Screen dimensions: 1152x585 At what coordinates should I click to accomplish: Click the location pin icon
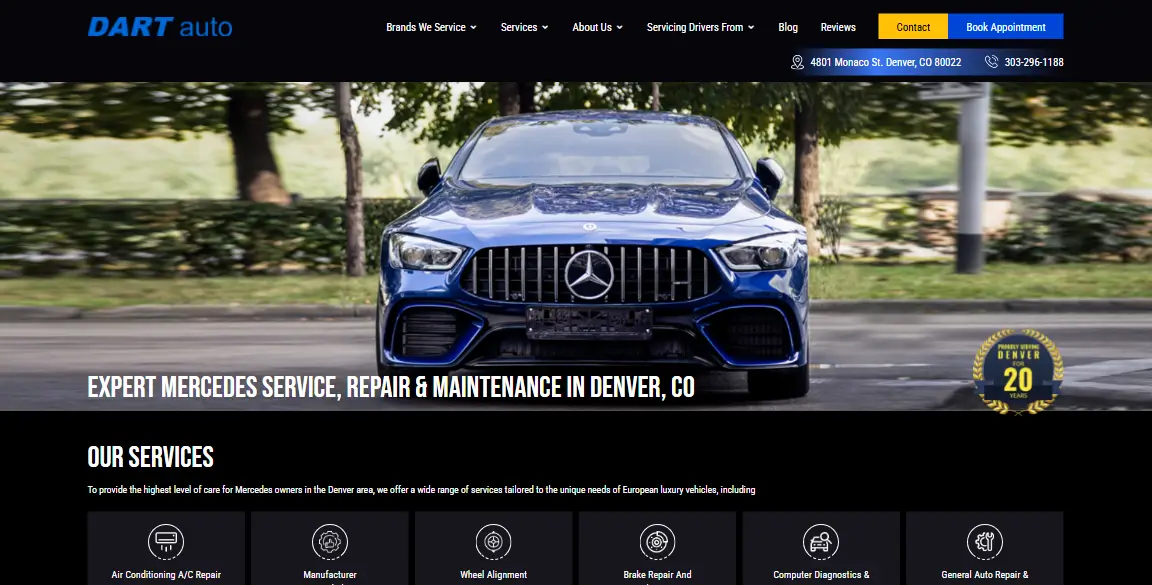797,62
